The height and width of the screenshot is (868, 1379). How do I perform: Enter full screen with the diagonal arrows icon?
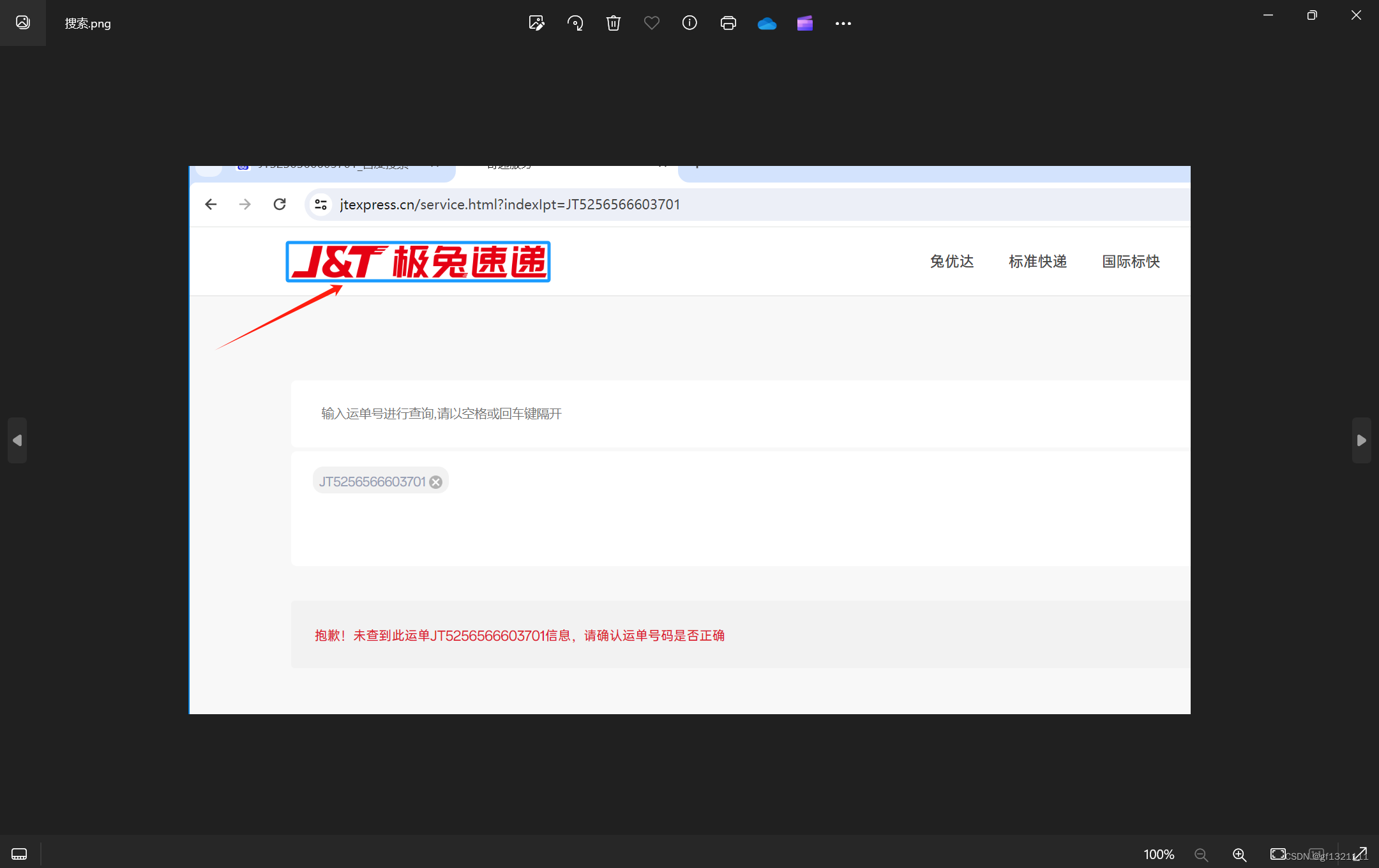1360,854
